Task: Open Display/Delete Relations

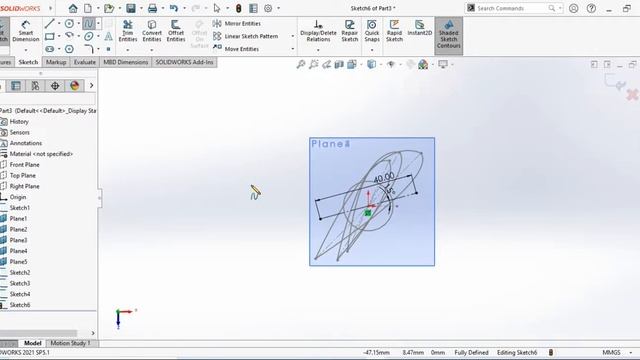Action: 318,31
